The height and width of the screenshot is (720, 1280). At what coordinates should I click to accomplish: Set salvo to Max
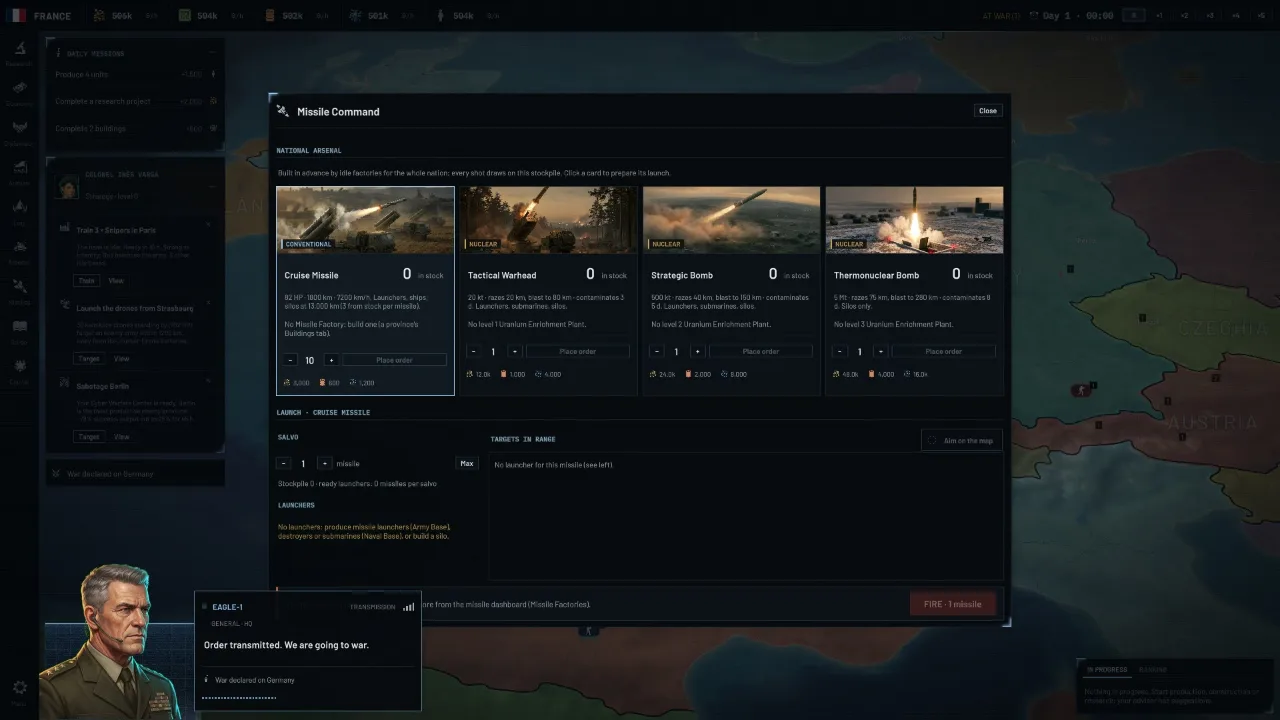click(x=467, y=463)
